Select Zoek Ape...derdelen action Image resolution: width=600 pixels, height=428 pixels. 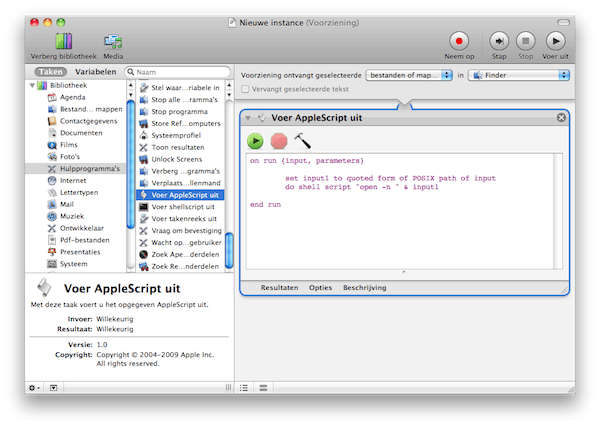(x=180, y=254)
